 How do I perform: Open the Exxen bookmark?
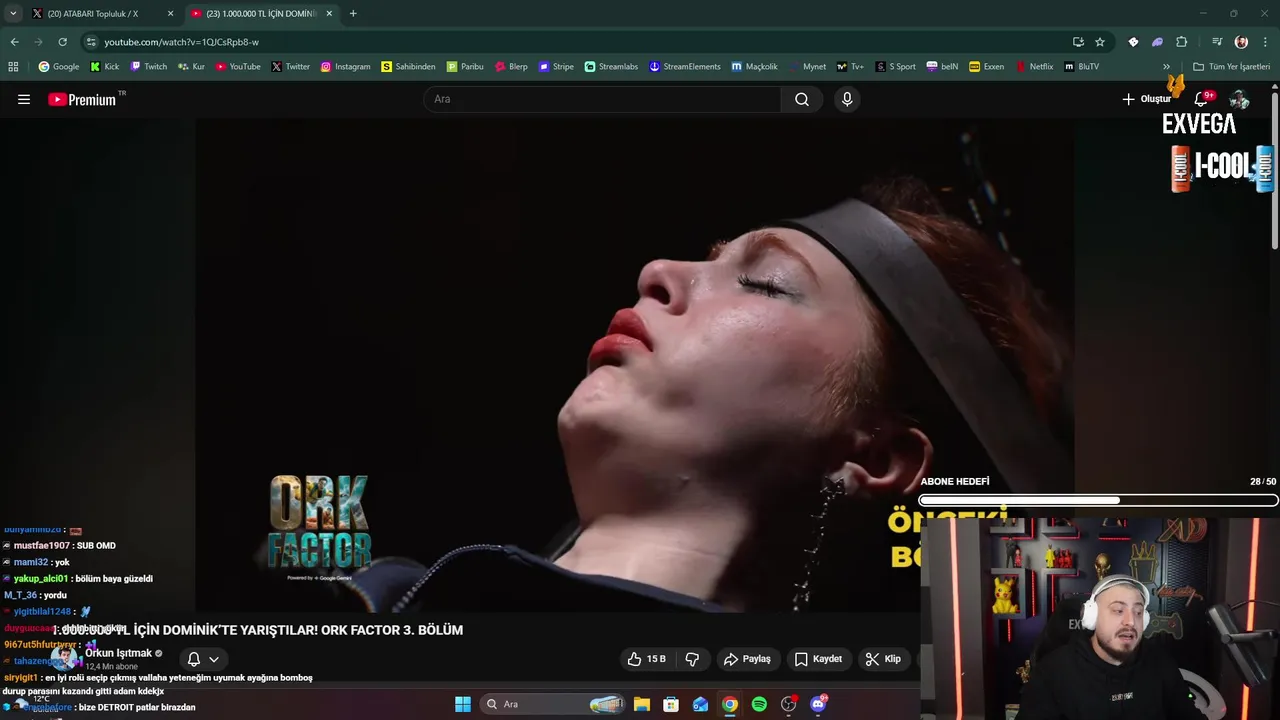coord(986,67)
